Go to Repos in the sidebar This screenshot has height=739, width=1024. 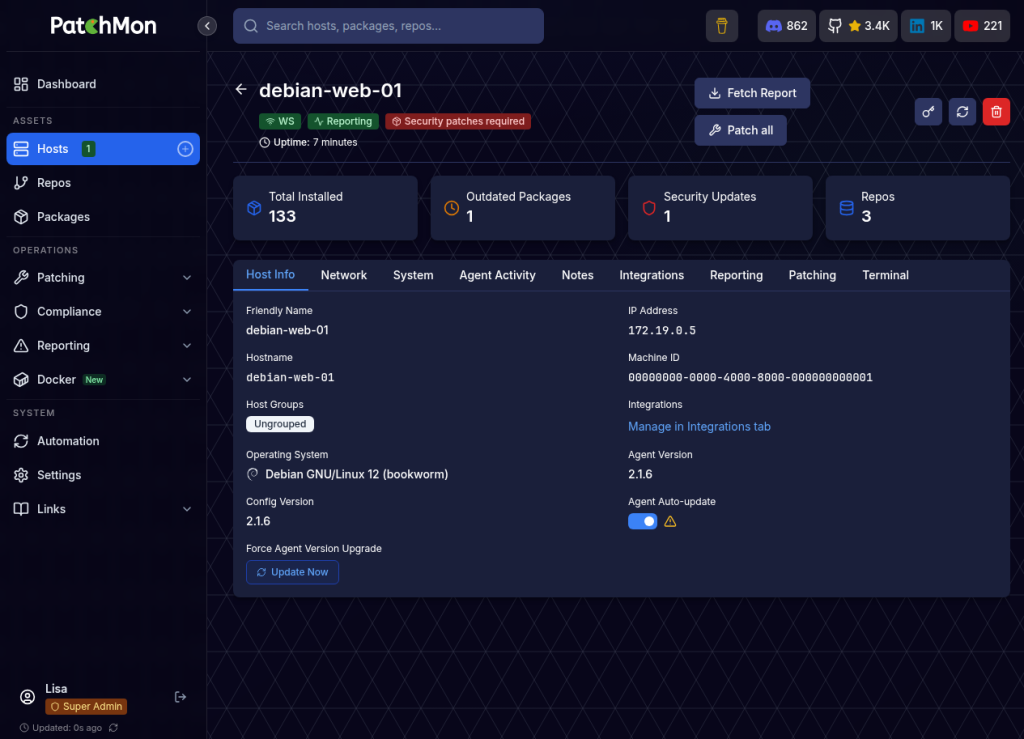pyautogui.click(x=103, y=183)
